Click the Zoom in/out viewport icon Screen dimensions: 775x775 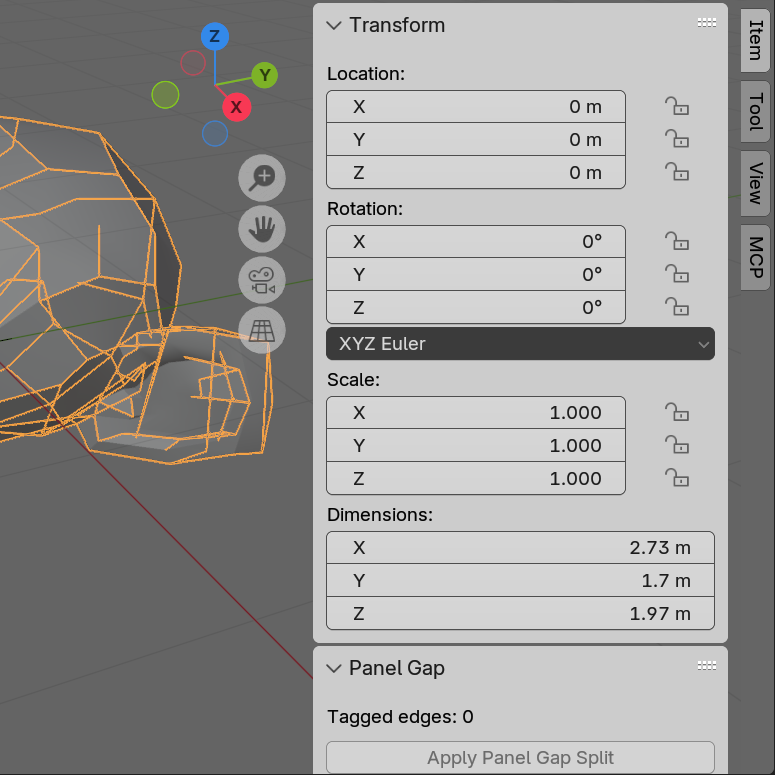[x=261, y=178]
